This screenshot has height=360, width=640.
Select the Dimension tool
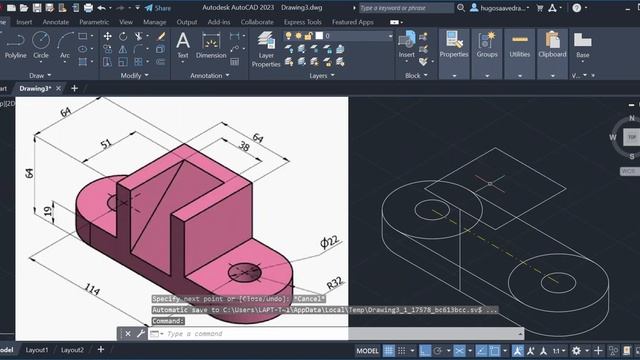211,45
